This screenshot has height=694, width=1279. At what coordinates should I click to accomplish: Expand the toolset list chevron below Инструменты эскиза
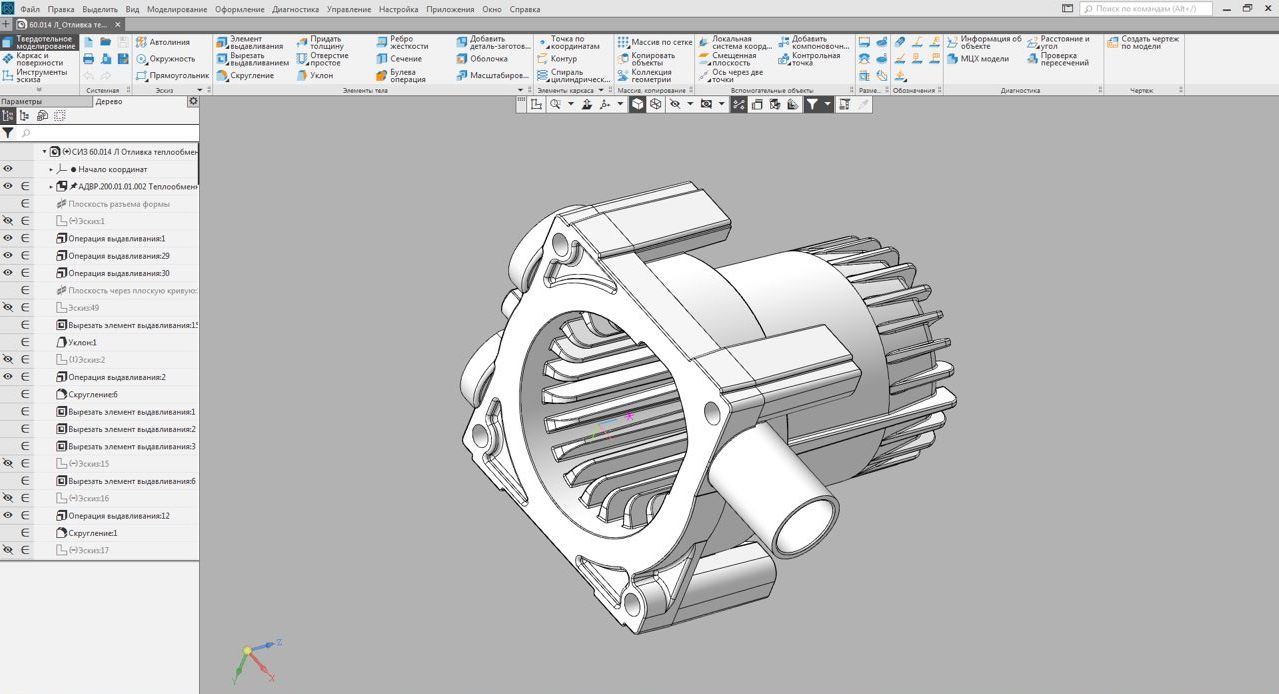pos(38,90)
